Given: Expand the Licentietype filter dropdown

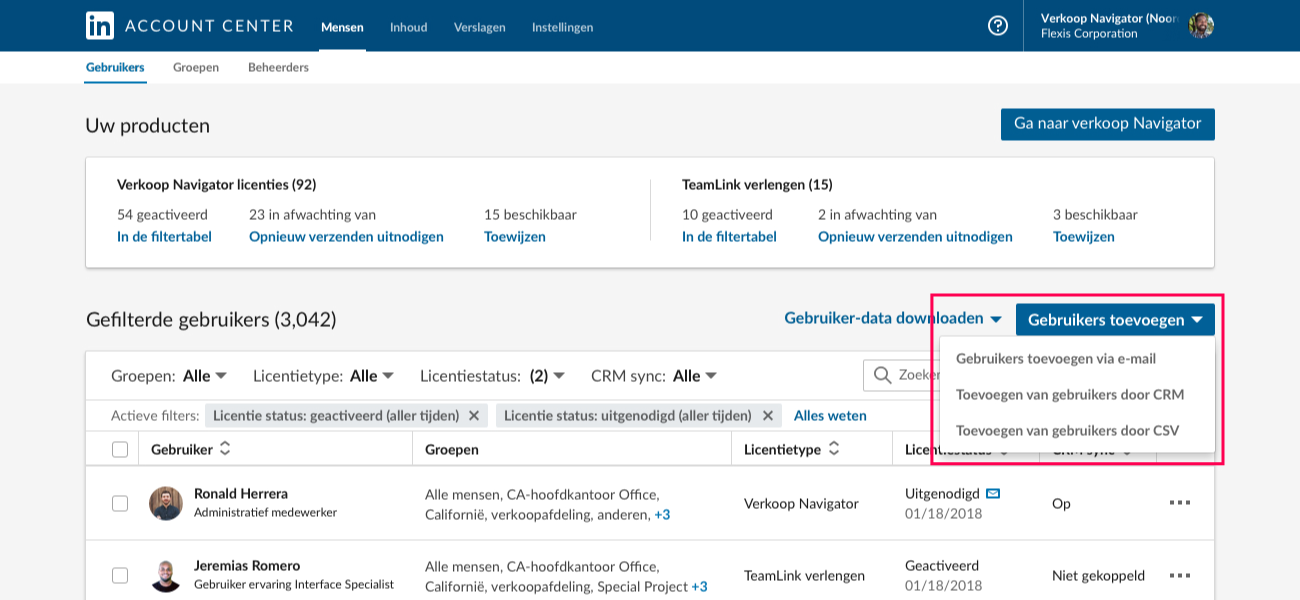Looking at the screenshot, I should click(323, 376).
